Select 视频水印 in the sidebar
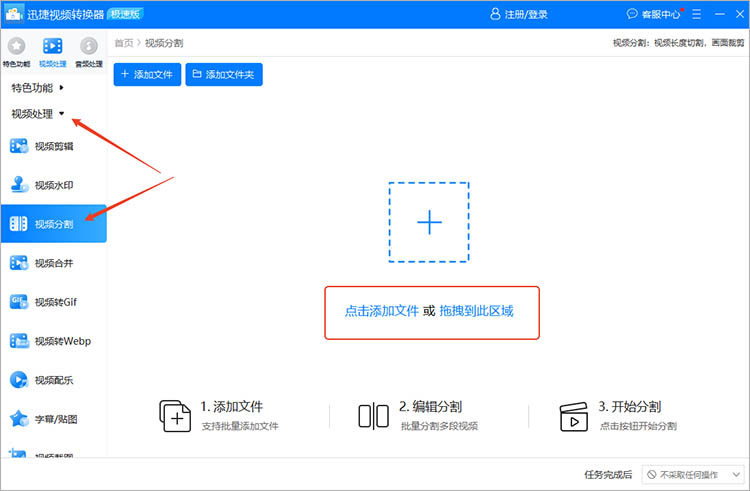750x491 pixels. click(53, 185)
